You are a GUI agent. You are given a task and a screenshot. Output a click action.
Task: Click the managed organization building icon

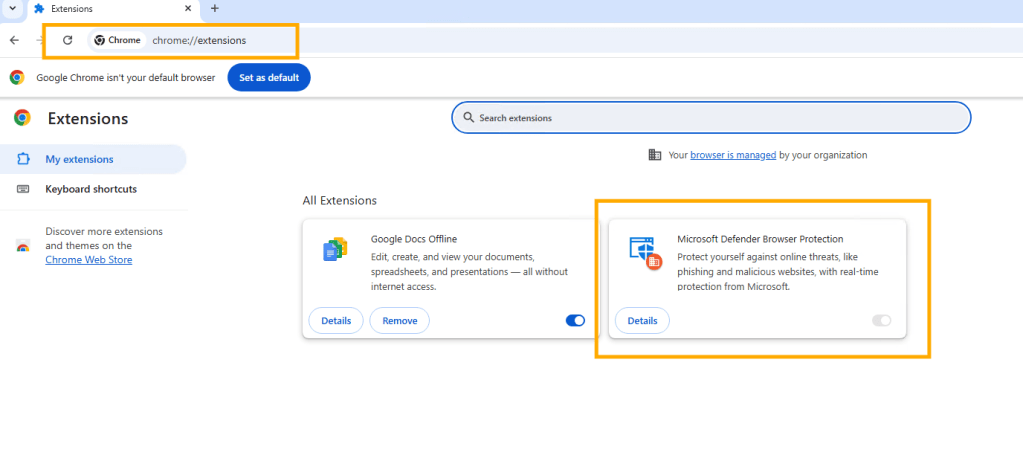pos(655,155)
